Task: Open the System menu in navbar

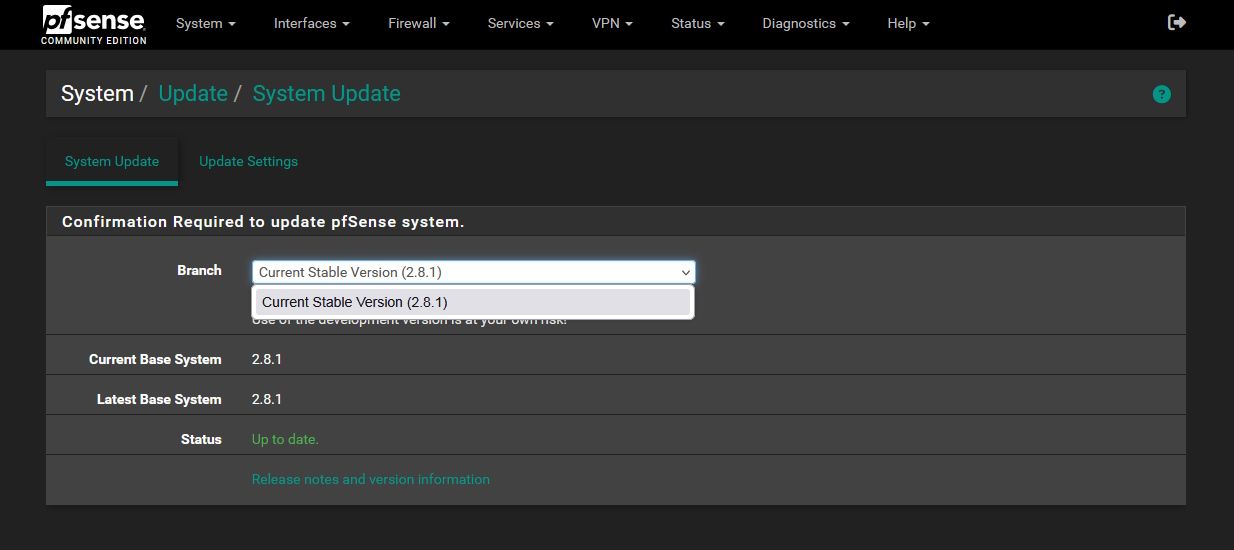Action: pyautogui.click(x=205, y=23)
